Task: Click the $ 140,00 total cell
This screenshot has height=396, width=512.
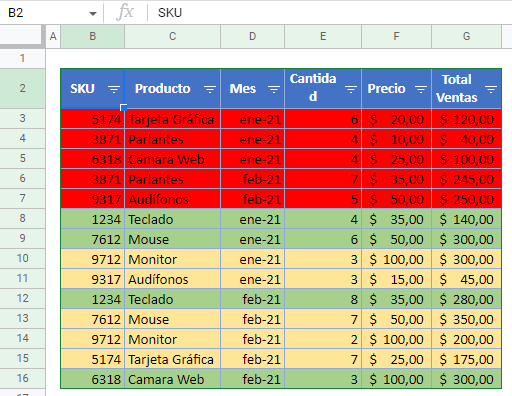Action: 466,219
